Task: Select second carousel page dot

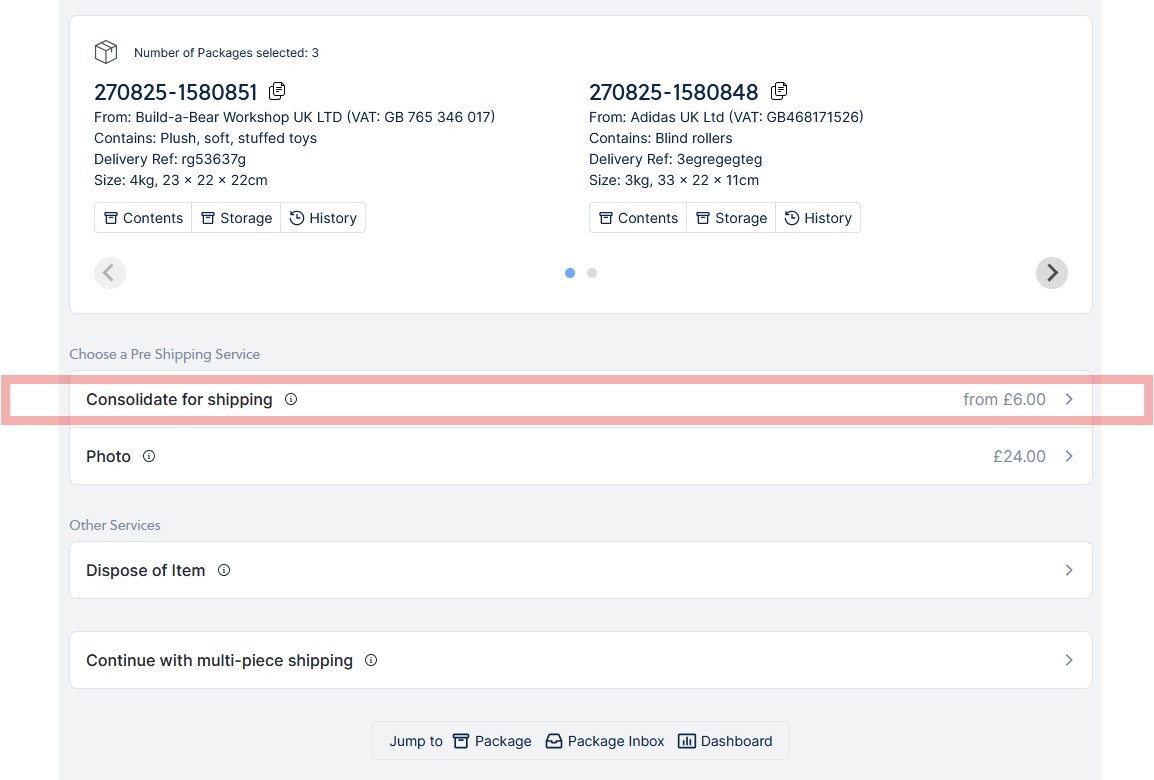Action: [592, 273]
